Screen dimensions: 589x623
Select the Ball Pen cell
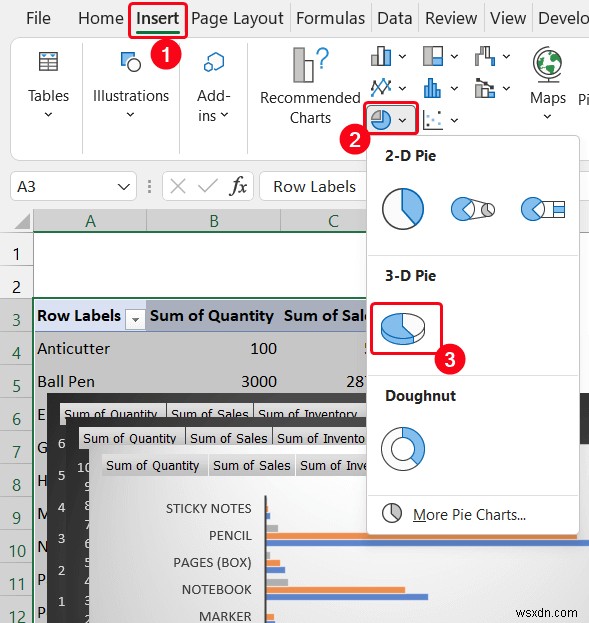(x=90, y=381)
